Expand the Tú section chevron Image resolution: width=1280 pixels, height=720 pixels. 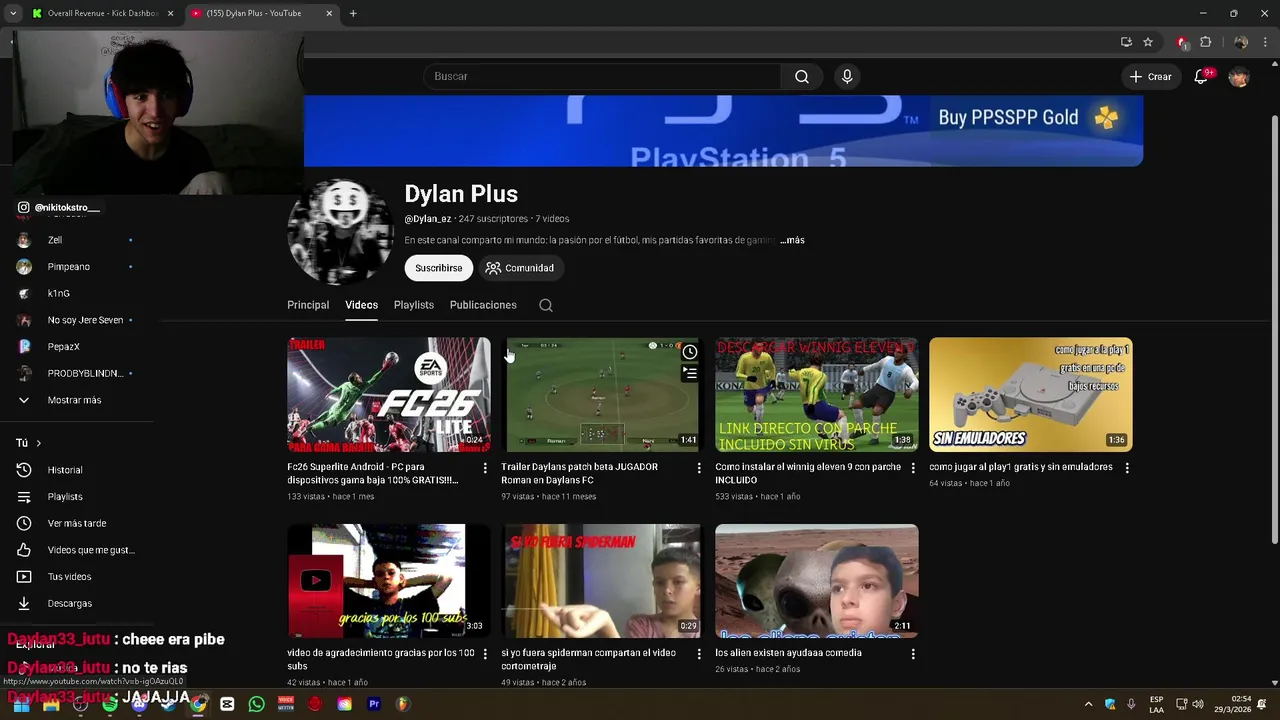[x=38, y=443]
